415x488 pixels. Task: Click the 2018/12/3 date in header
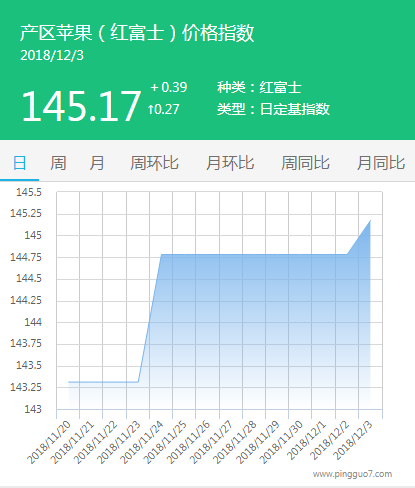(x=52, y=55)
